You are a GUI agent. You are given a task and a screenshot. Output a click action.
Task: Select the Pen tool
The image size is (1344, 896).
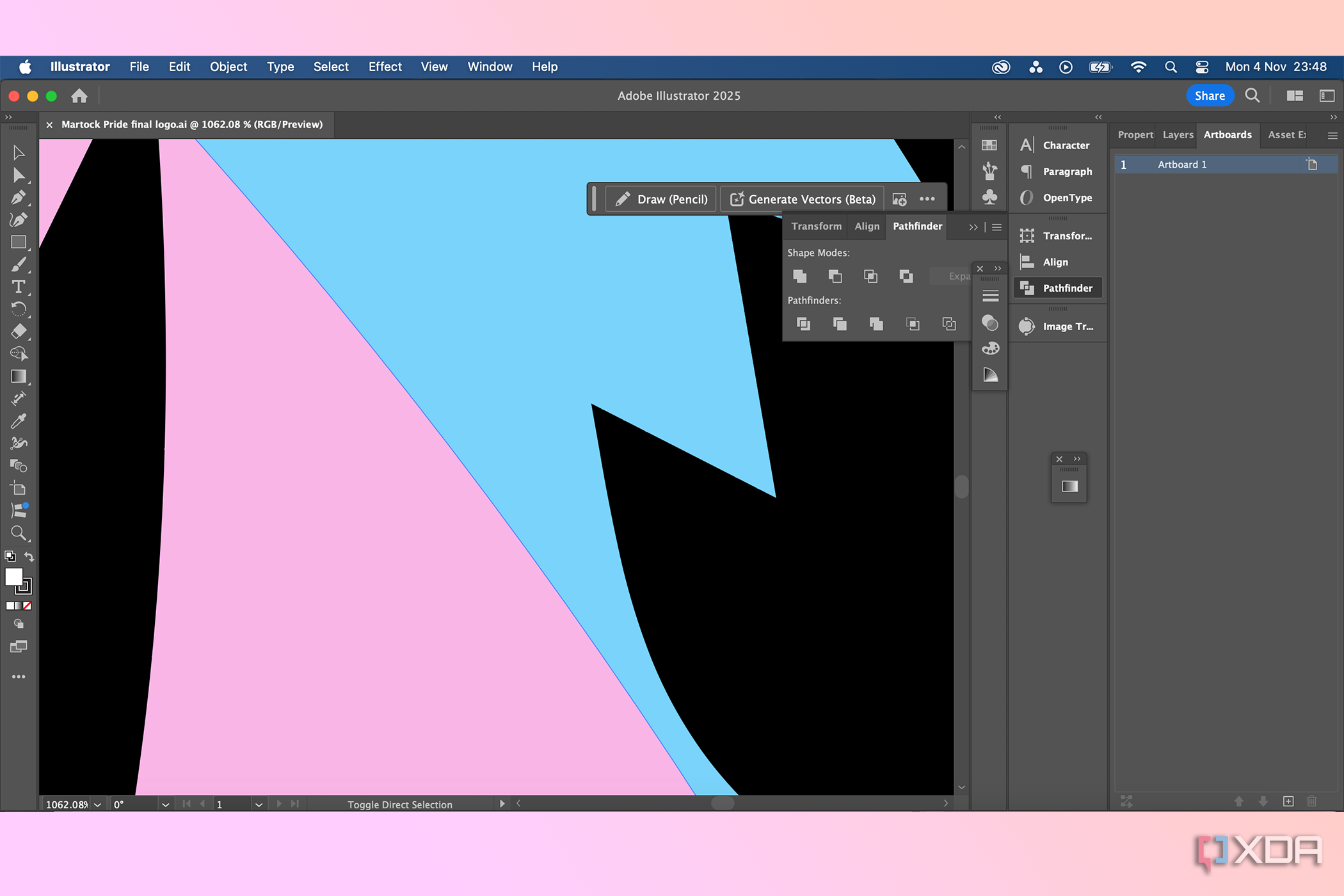point(19,197)
